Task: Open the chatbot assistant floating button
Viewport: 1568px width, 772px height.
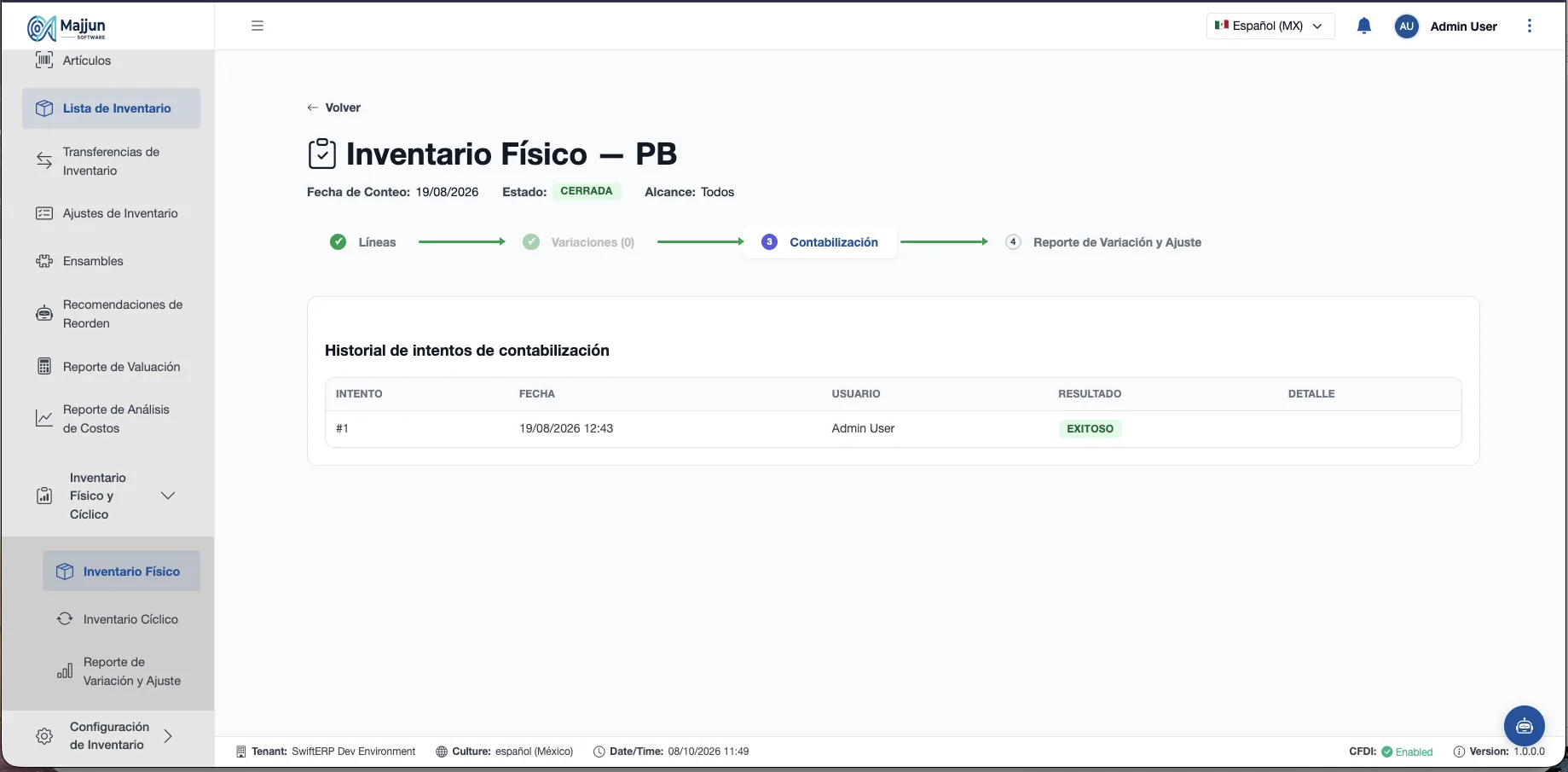Action: click(1525, 726)
